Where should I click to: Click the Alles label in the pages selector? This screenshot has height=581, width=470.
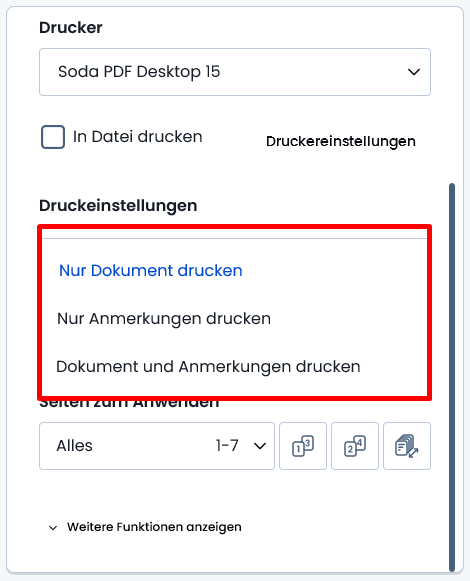point(74,446)
